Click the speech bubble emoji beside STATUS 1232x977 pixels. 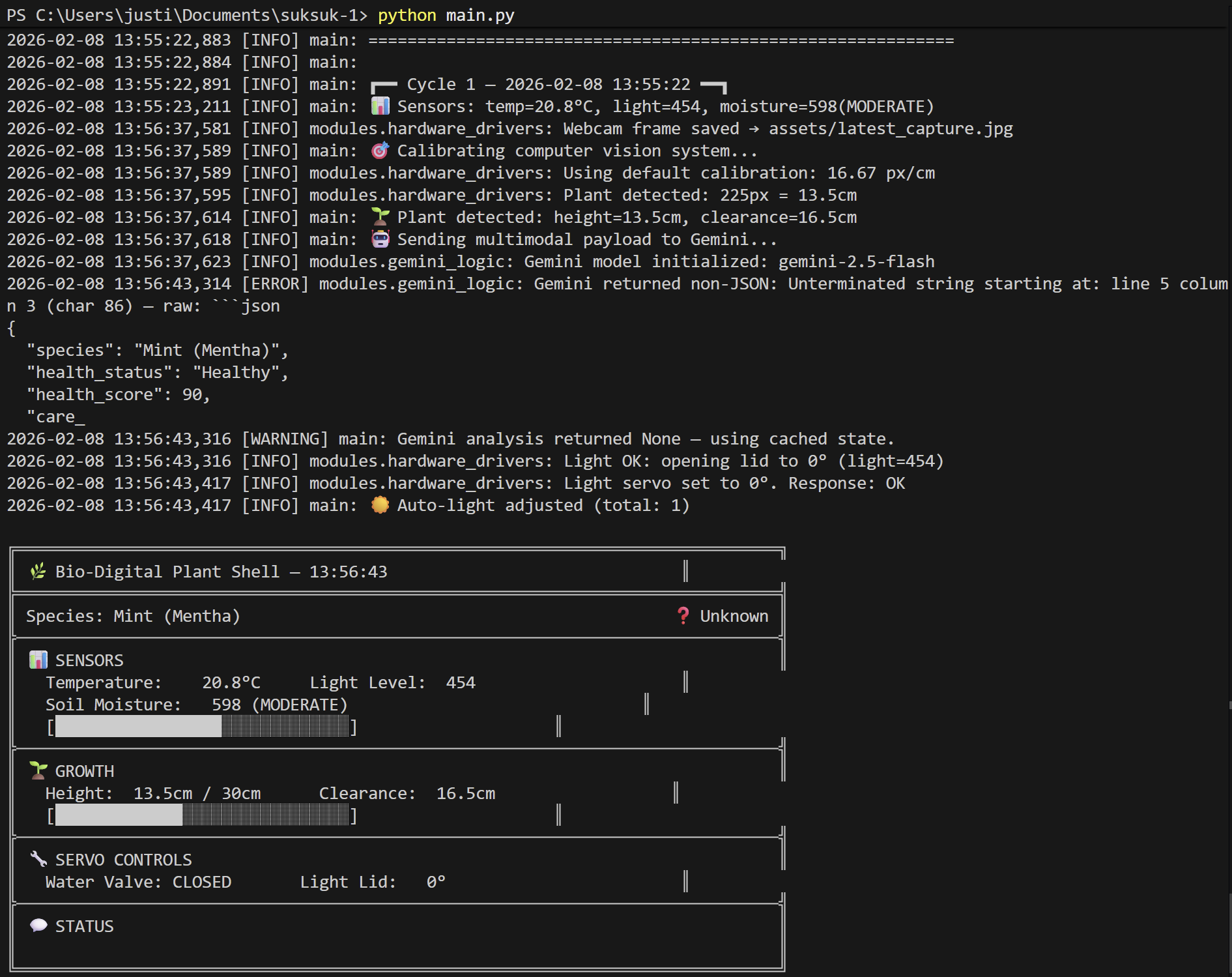click(x=38, y=926)
